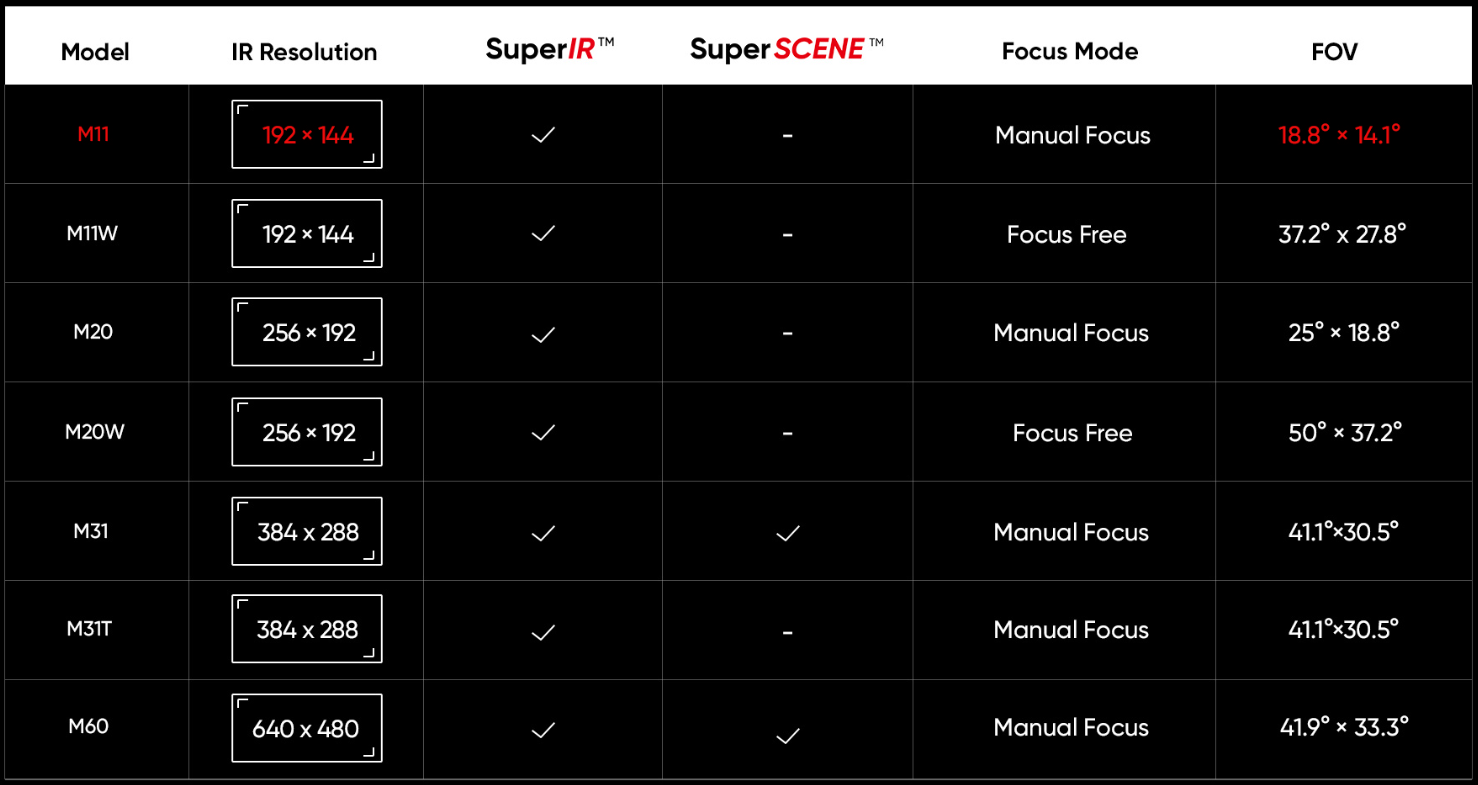Click the SuperIR checkmark for M60
The width and height of the screenshot is (1478, 785).
point(543,731)
